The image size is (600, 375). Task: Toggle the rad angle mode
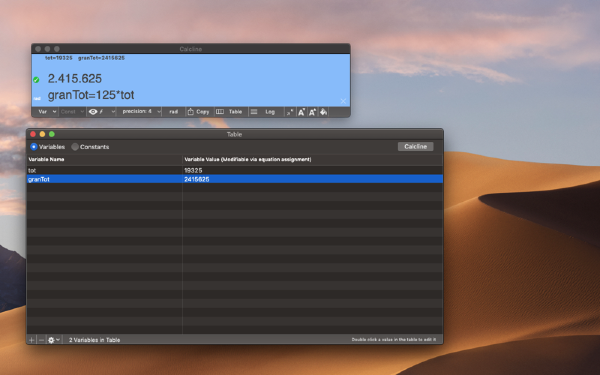pyautogui.click(x=174, y=112)
